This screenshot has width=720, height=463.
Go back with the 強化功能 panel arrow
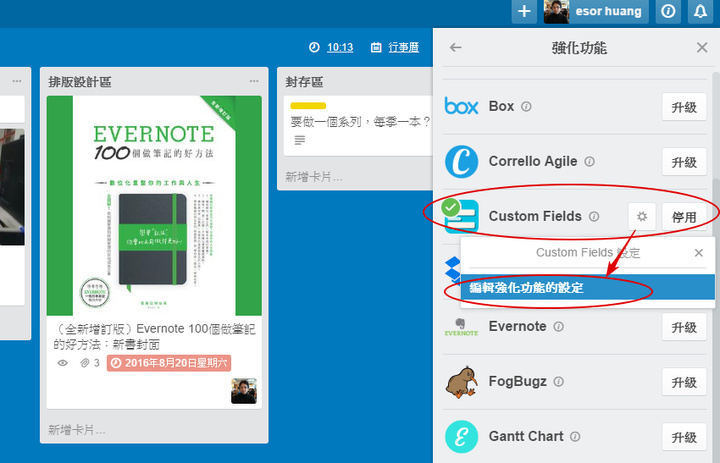tap(456, 47)
